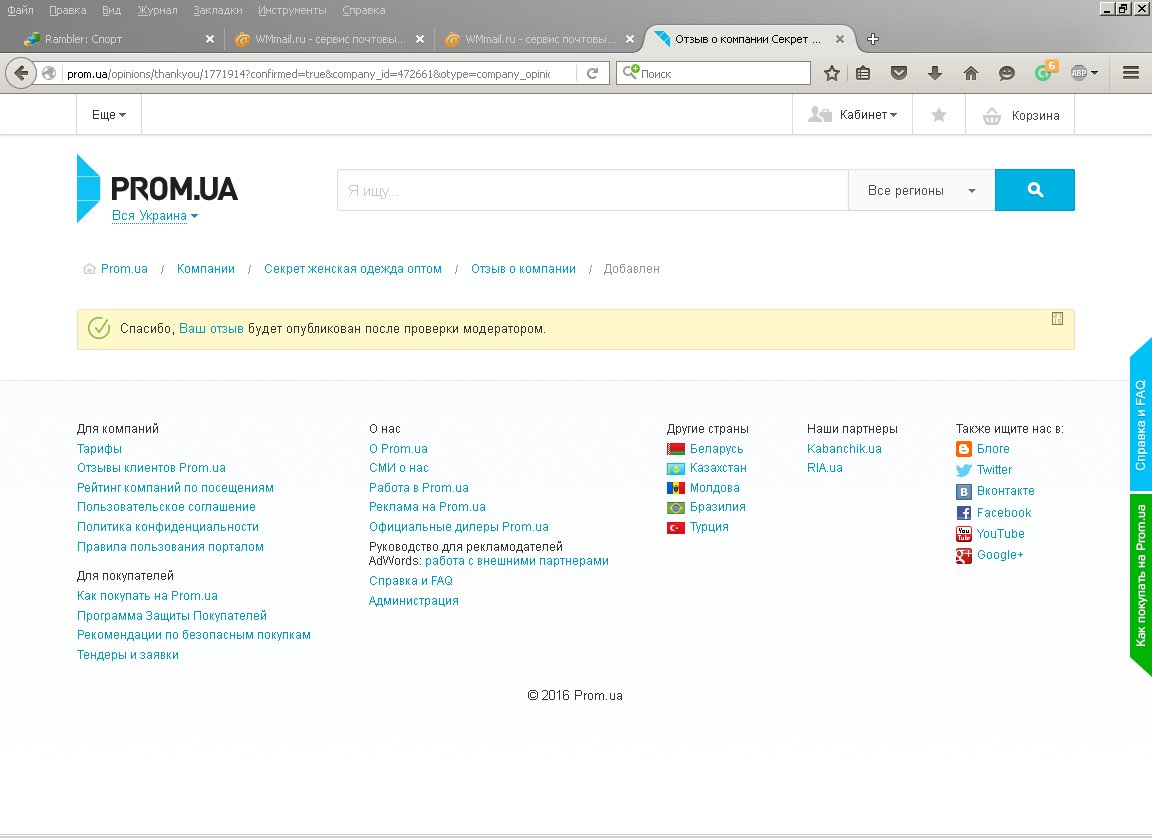The width and height of the screenshot is (1152, 838).
Task: Click the Вконтакте B icon
Action: coord(963,491)
